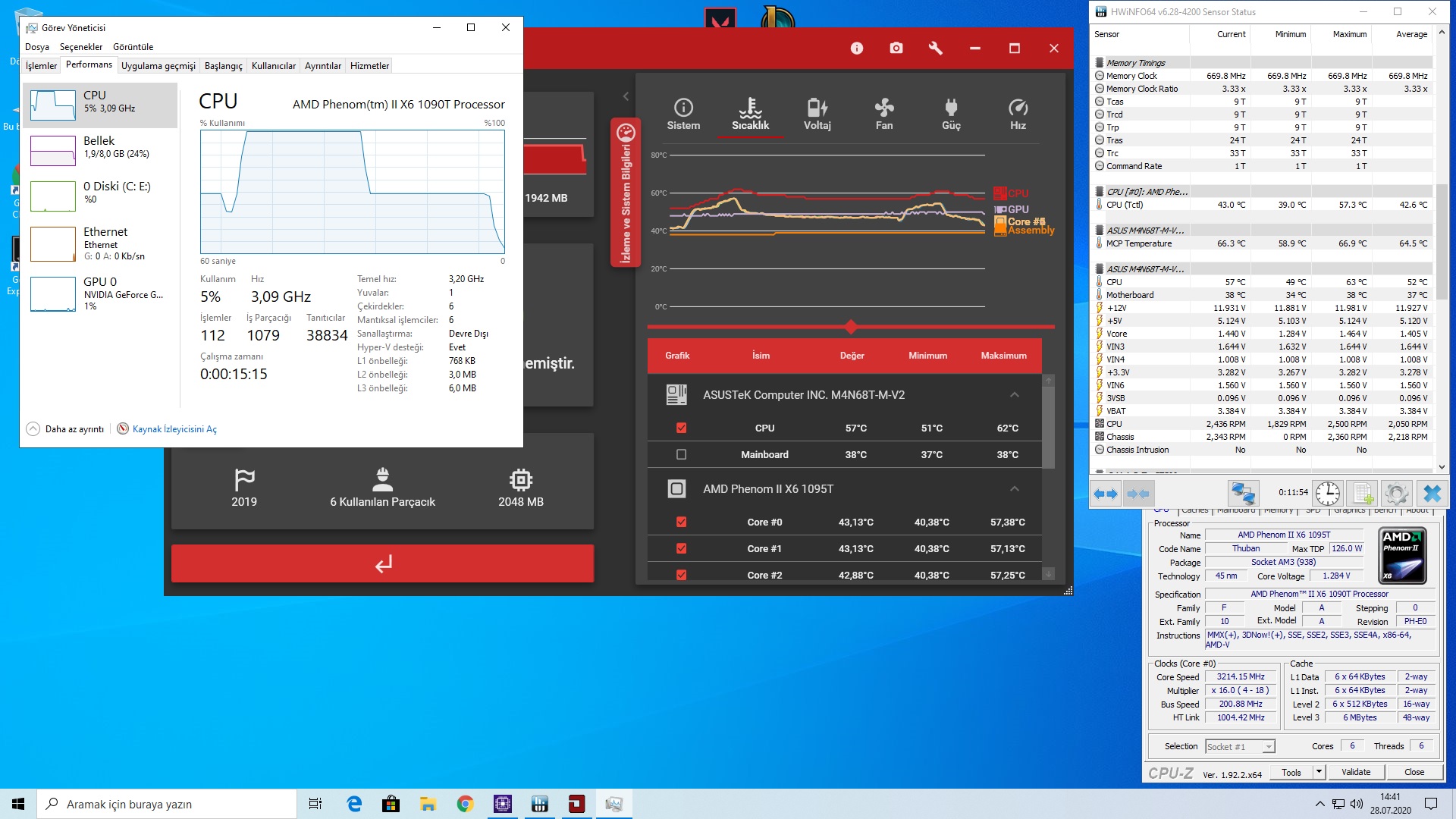
Task: Switch to the İşlemler tab
Action: pyautogui.click(x=41, y=66)
